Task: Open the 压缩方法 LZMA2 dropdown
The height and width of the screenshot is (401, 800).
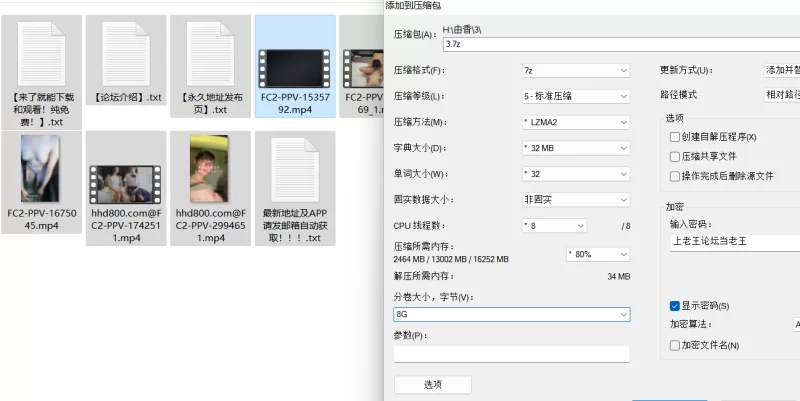Action: point(574,122)
